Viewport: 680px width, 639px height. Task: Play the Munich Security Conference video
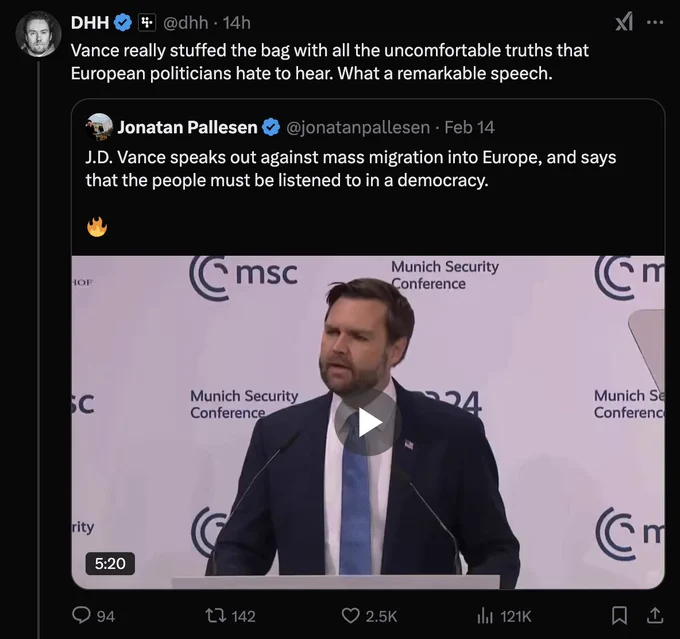point(368,423)
